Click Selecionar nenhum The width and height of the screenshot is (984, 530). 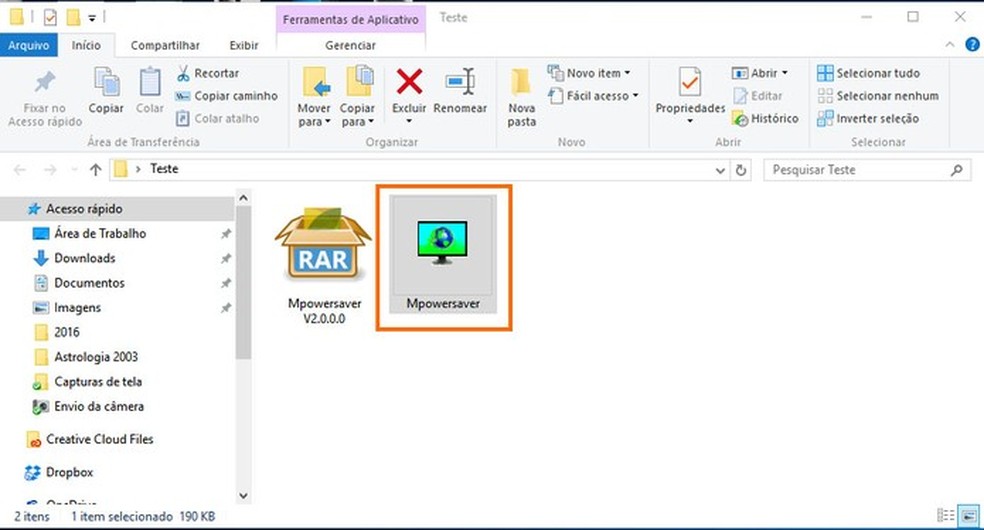(x=878, y=96)
